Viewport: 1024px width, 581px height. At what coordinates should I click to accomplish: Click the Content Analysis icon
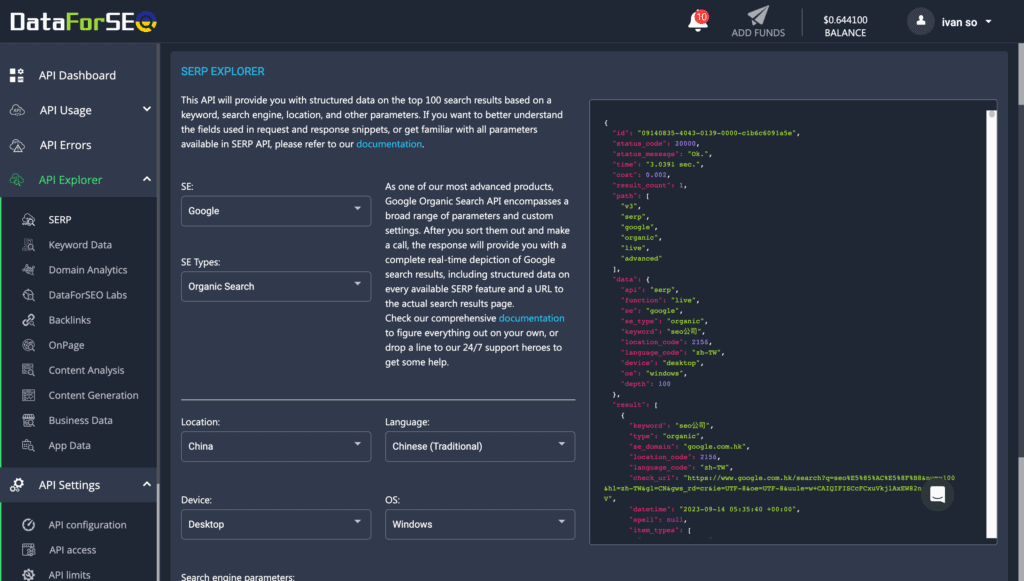[29, 370]
